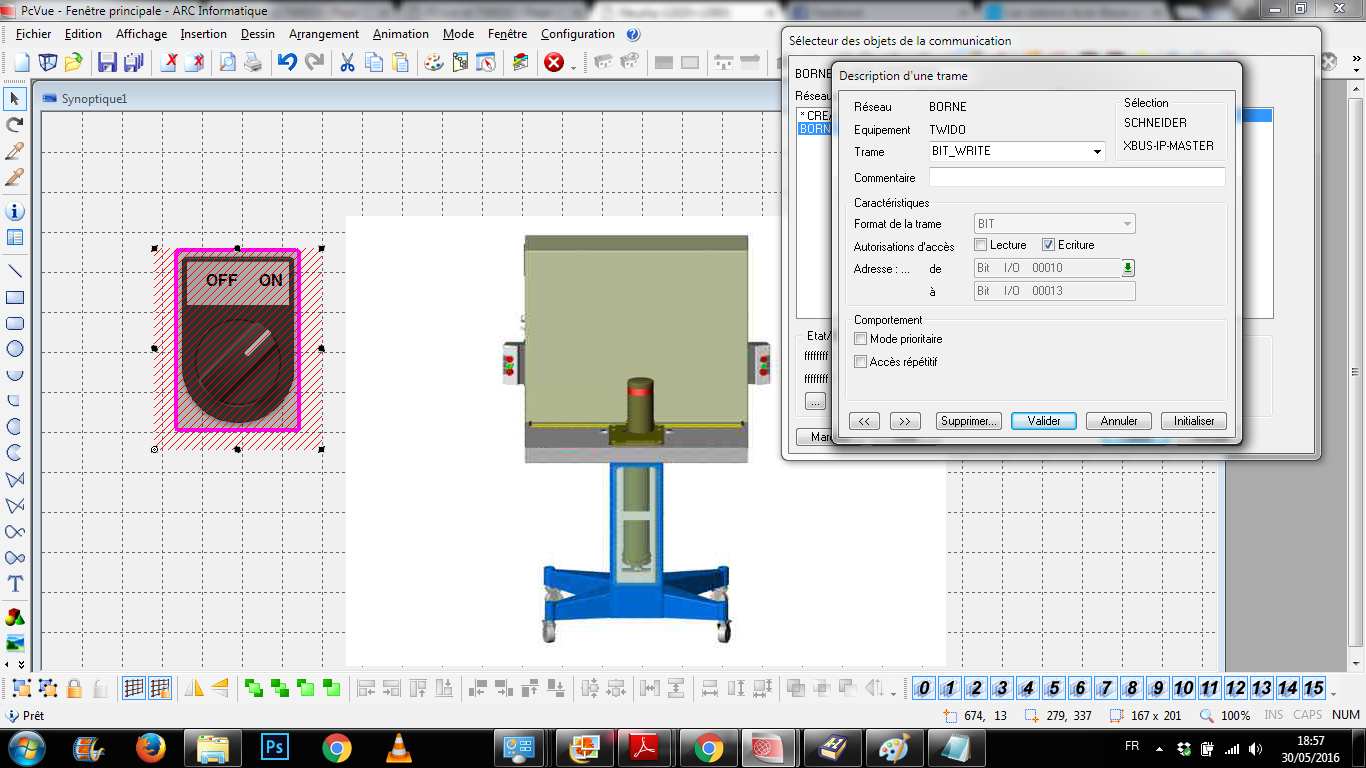
Task: Open the Animation menu
Action: tap(400, 34)
